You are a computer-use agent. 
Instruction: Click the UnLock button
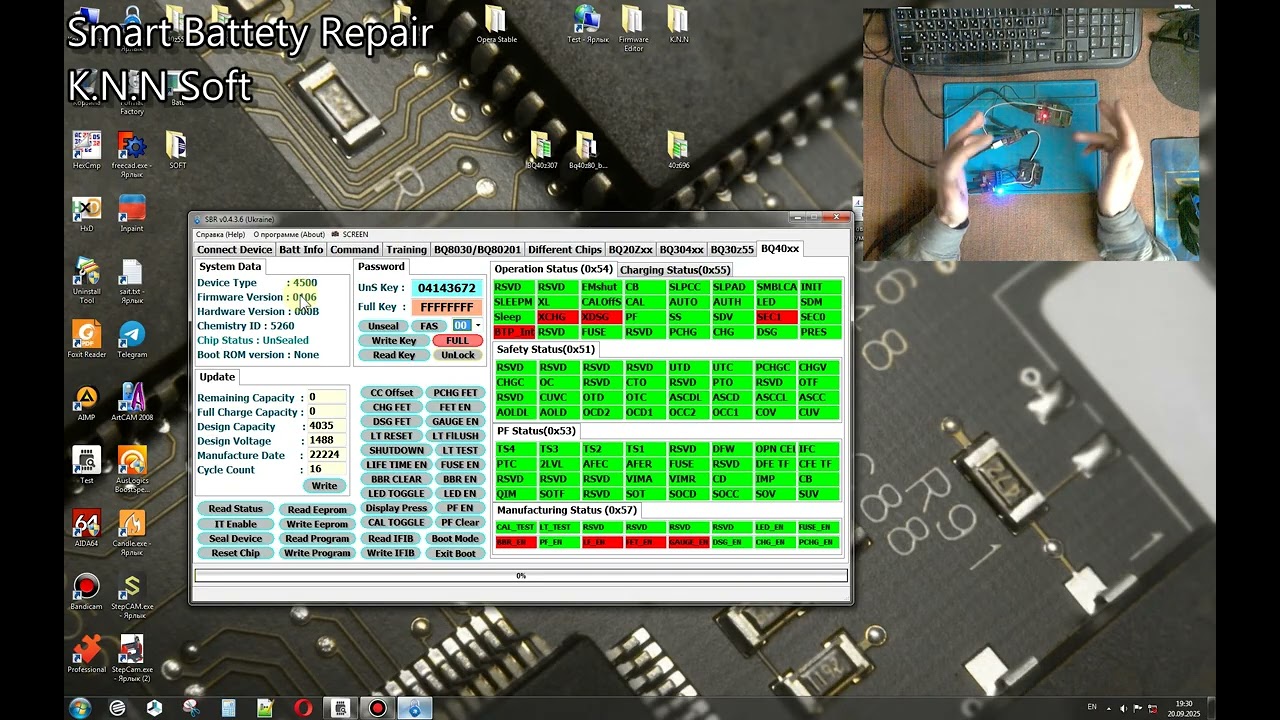(457, 355)
